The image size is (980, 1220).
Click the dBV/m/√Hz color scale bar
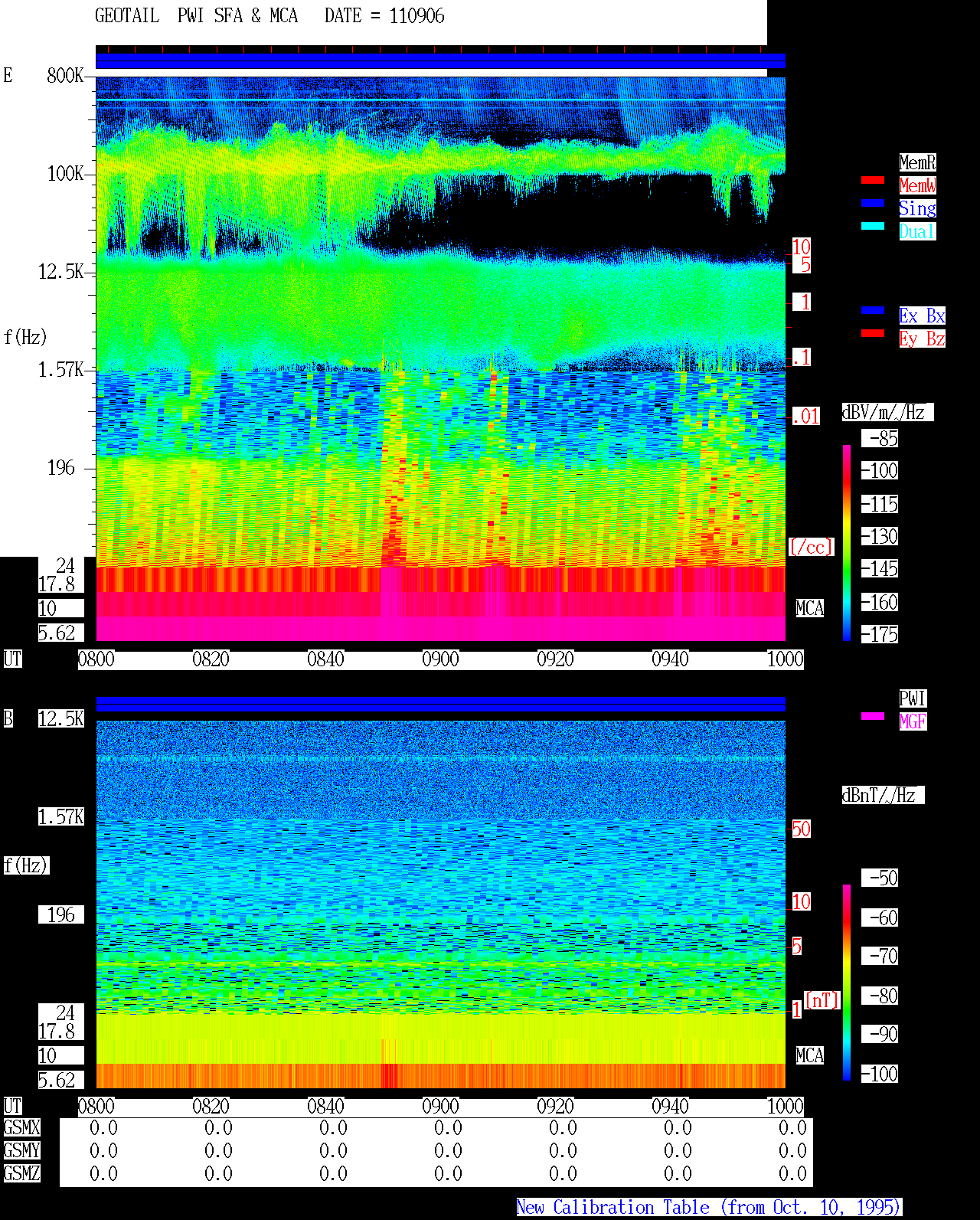[847, 542]
